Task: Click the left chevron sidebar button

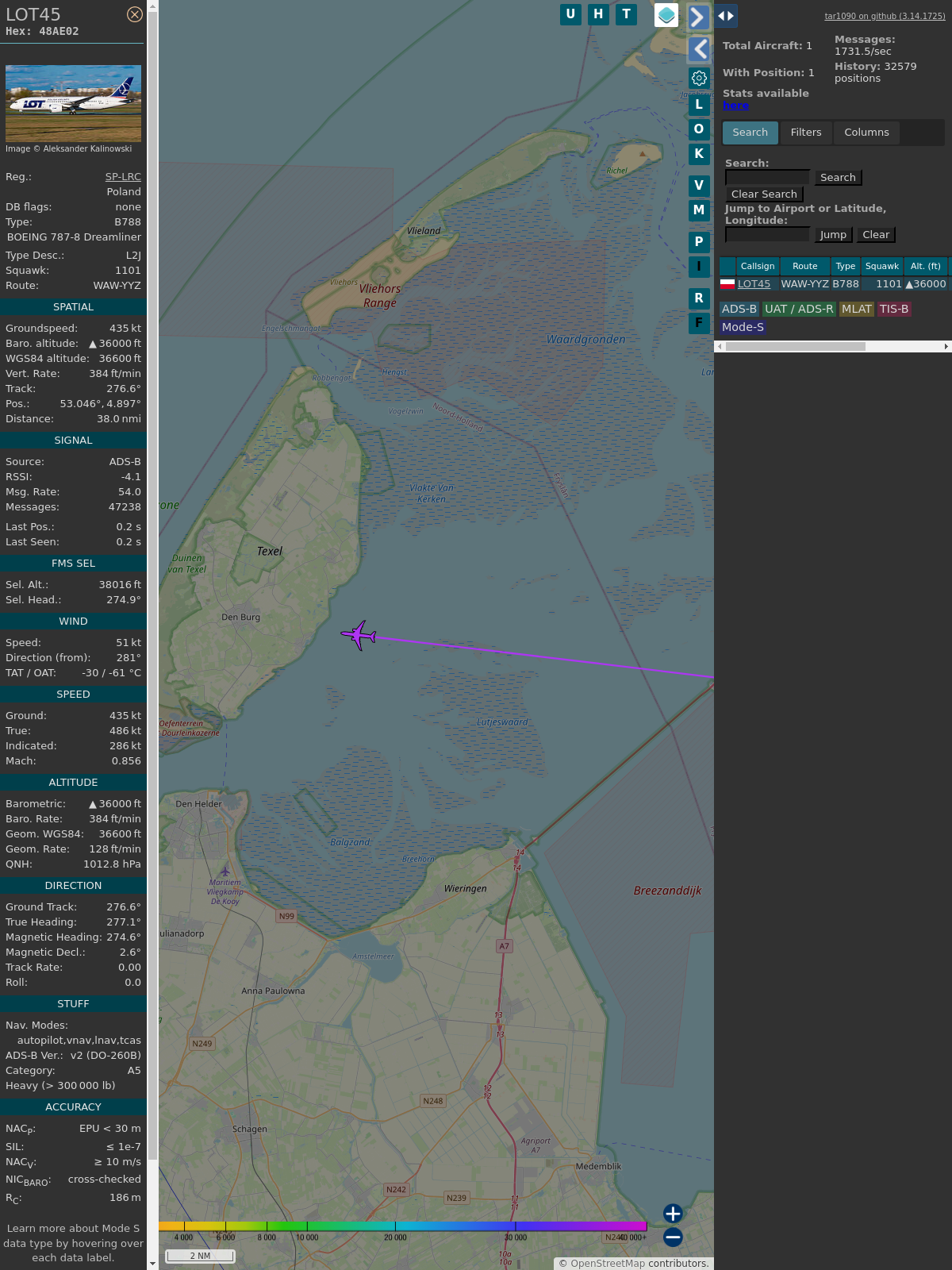Action: pos(699,49)
